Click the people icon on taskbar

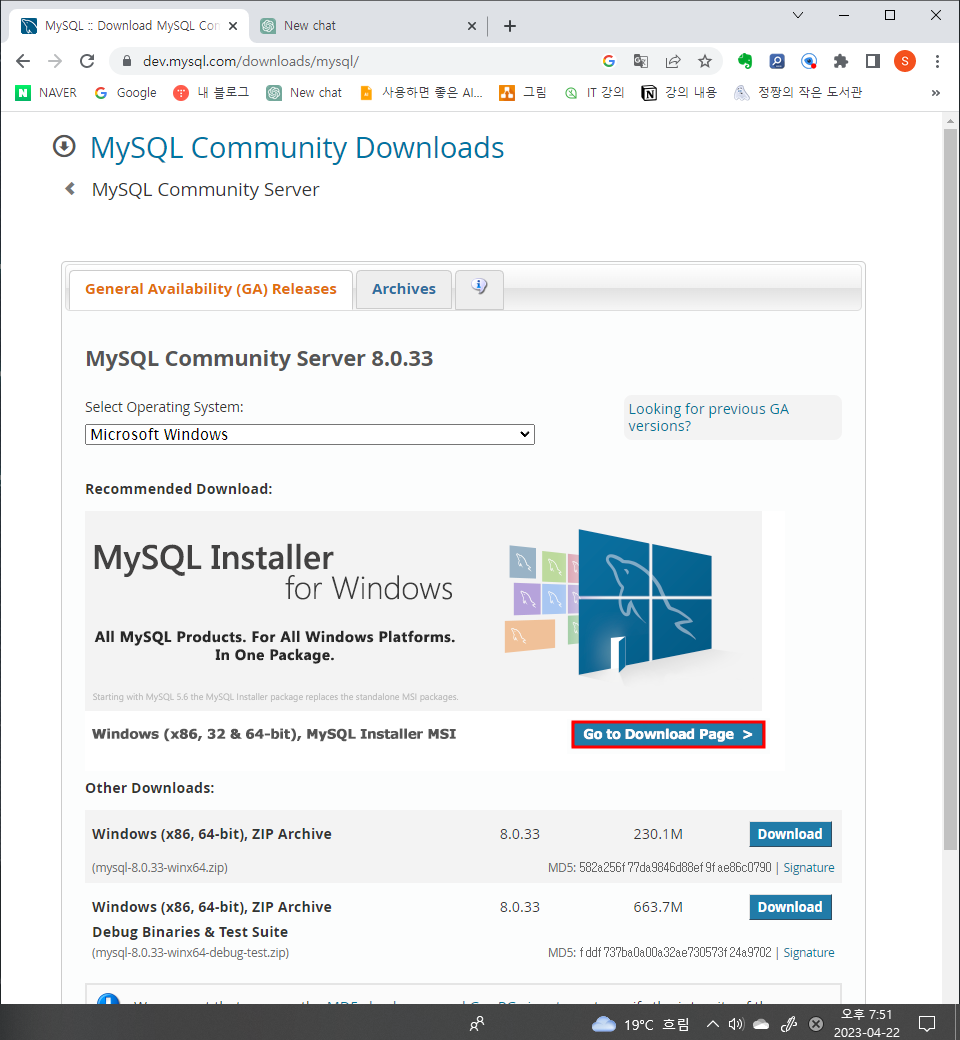(x=477, y=1024)
